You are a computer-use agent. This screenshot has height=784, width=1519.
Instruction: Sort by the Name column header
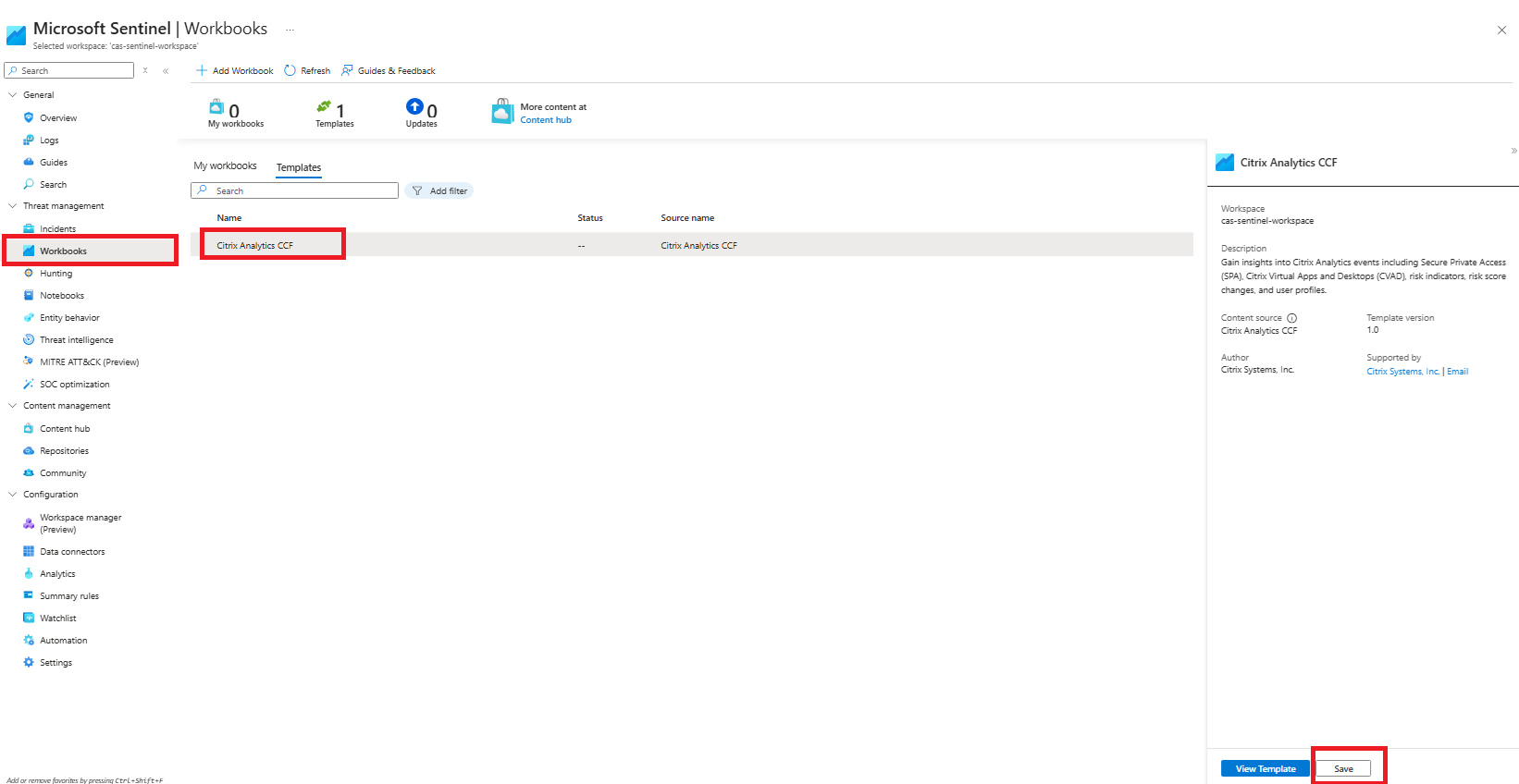(x=229, y=218)
